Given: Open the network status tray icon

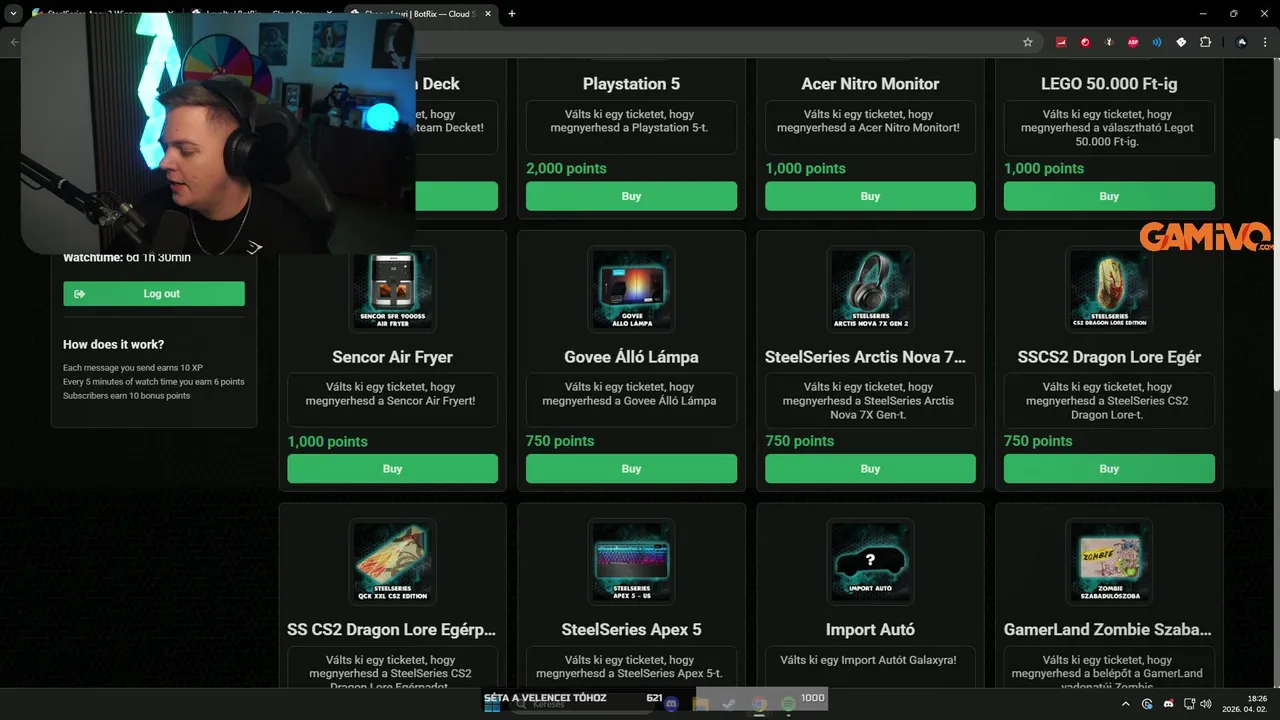Looking at the screenshot, I should (1189, 704).
